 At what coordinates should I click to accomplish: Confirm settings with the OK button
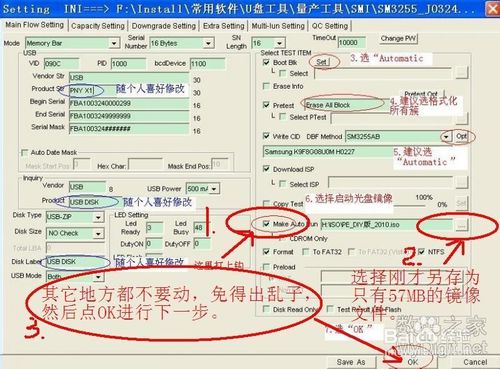(x=412, y=362)
